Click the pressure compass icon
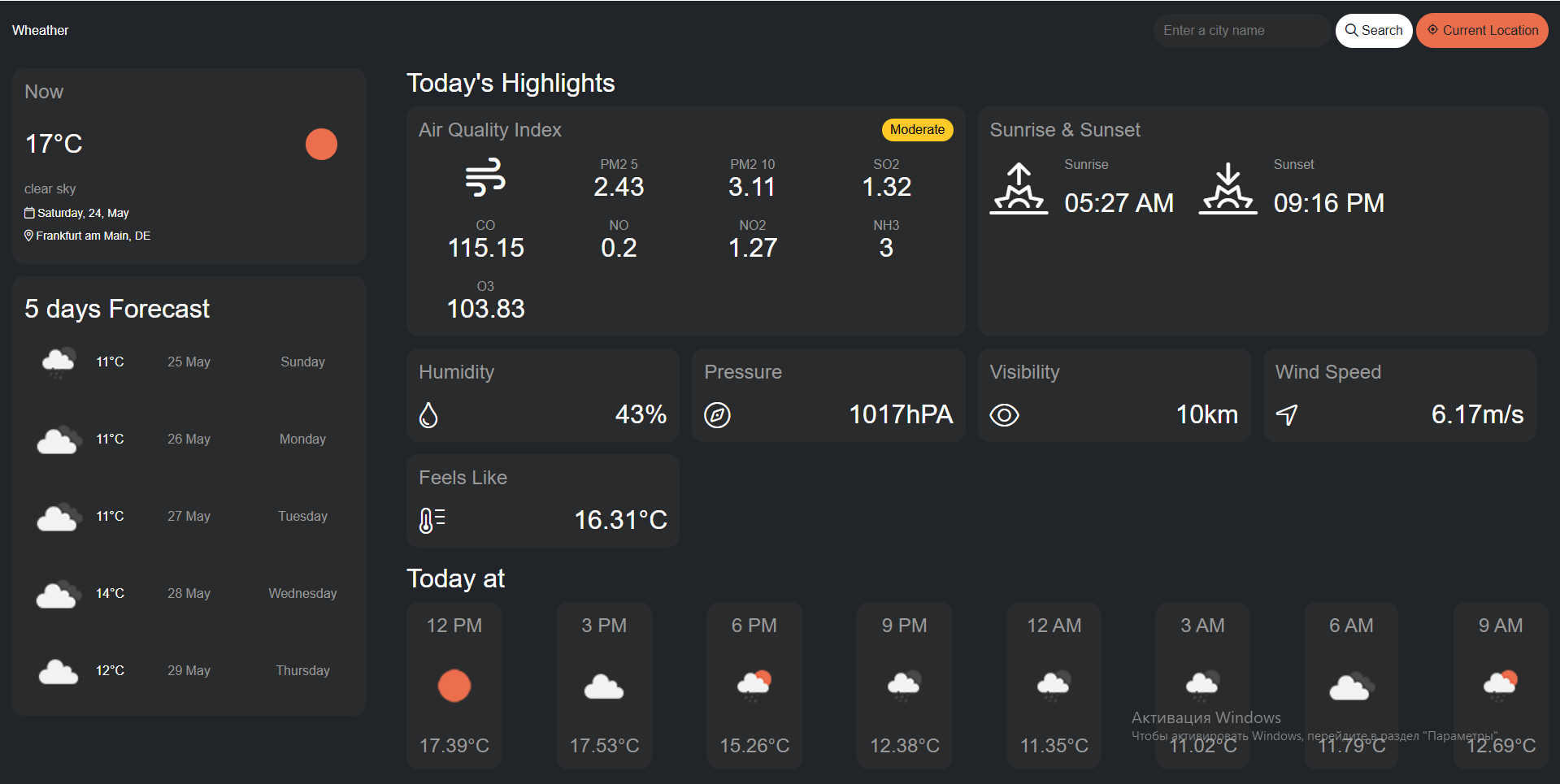 718,415
